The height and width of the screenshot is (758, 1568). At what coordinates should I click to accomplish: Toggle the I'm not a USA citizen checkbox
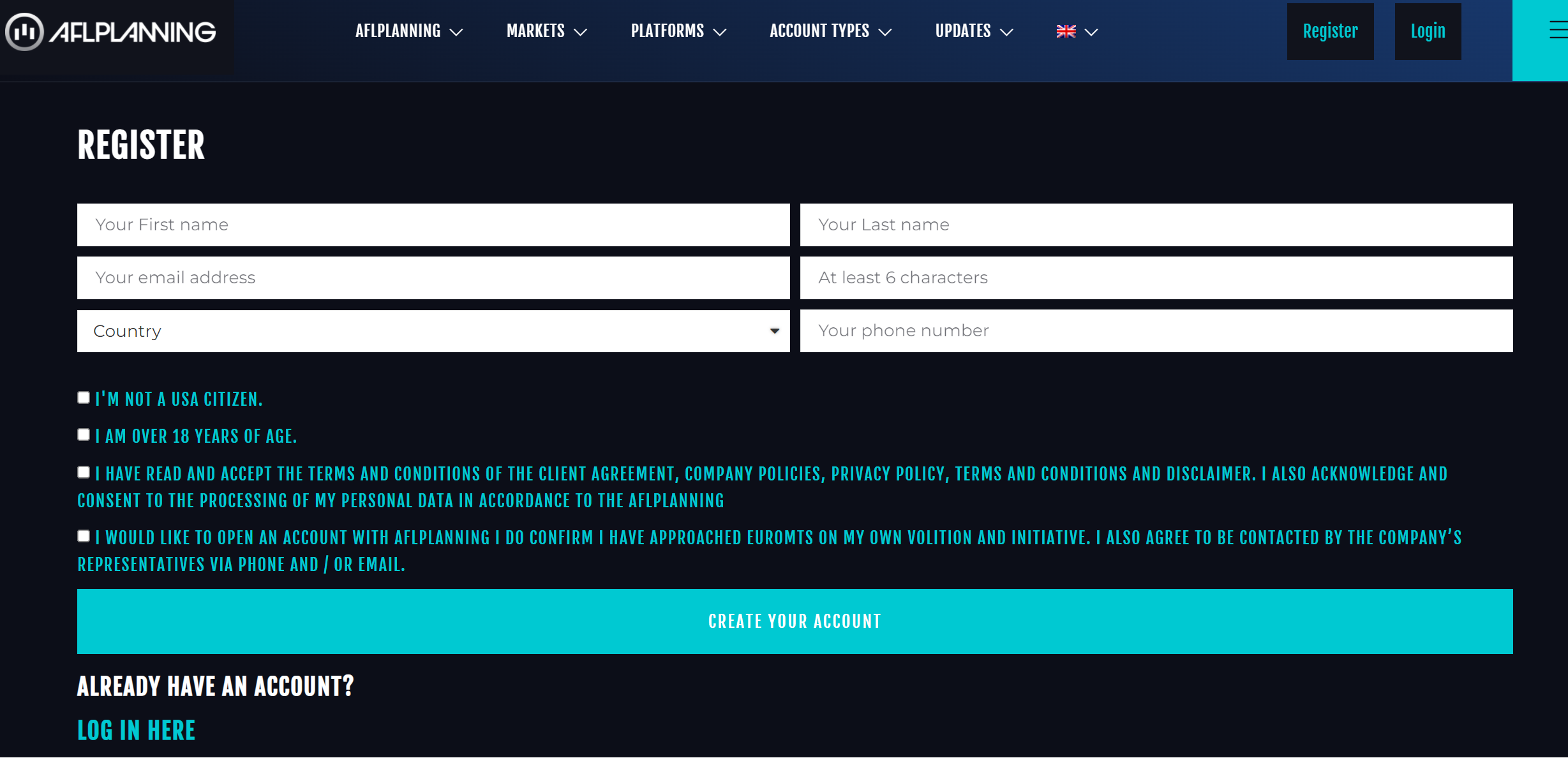point(84,398)
